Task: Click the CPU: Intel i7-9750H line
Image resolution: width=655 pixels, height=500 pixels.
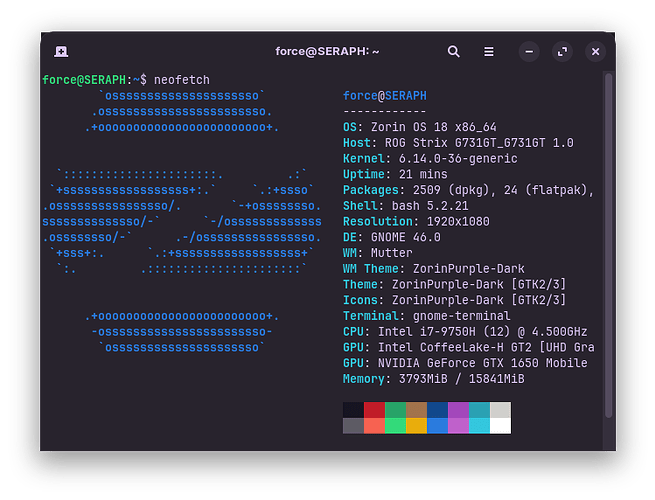Action: click(x=465, y=332)
